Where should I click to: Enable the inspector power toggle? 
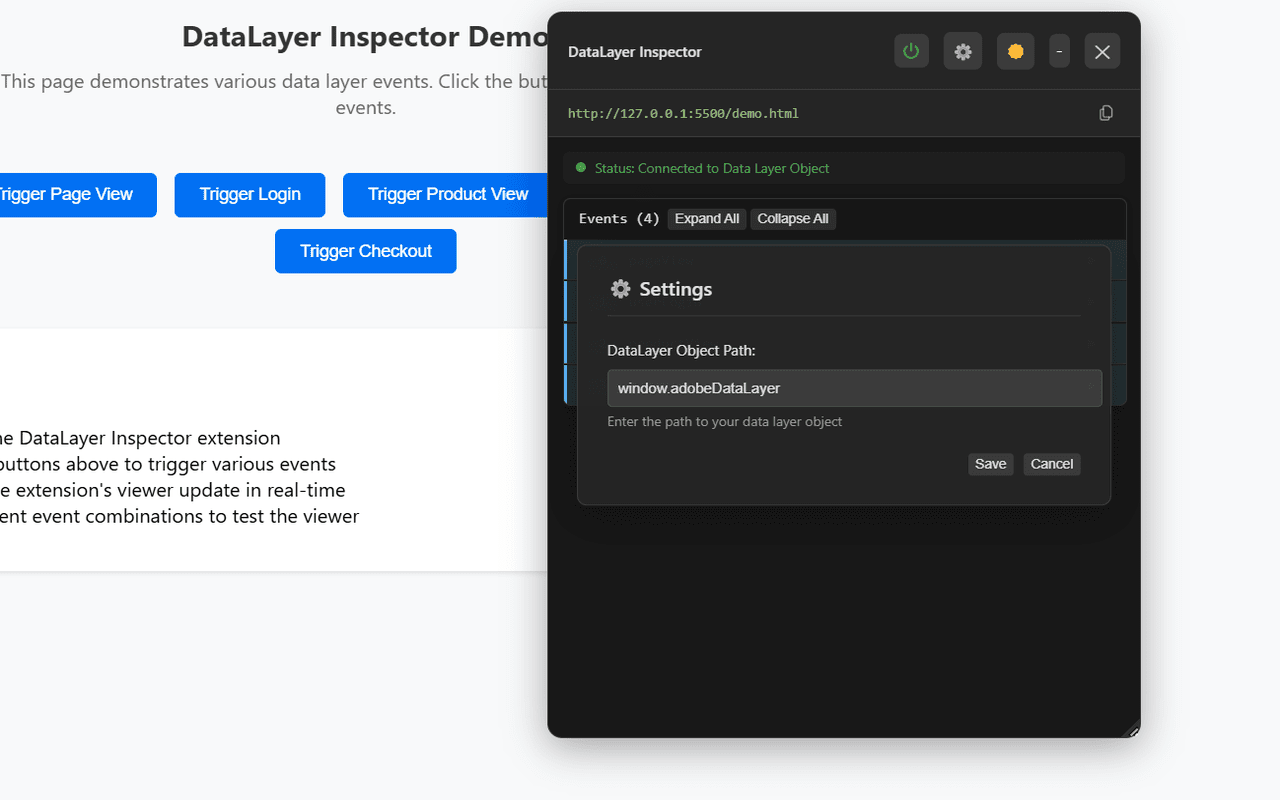pos(911,51)
